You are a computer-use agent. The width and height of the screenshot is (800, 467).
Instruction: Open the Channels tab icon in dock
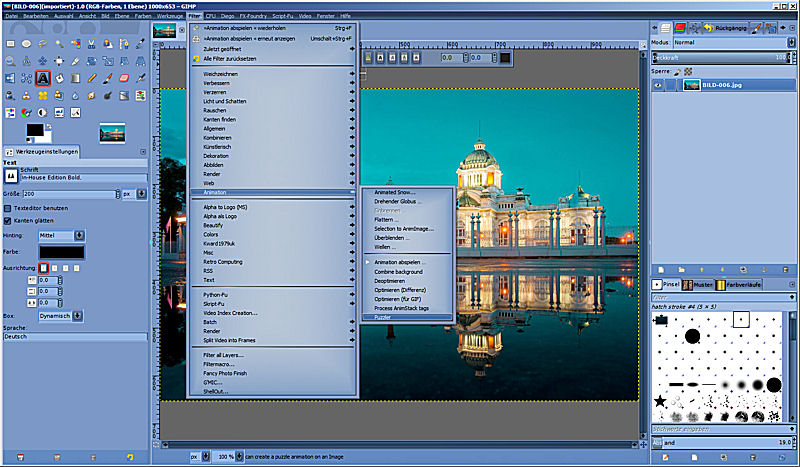click(680, 28)
